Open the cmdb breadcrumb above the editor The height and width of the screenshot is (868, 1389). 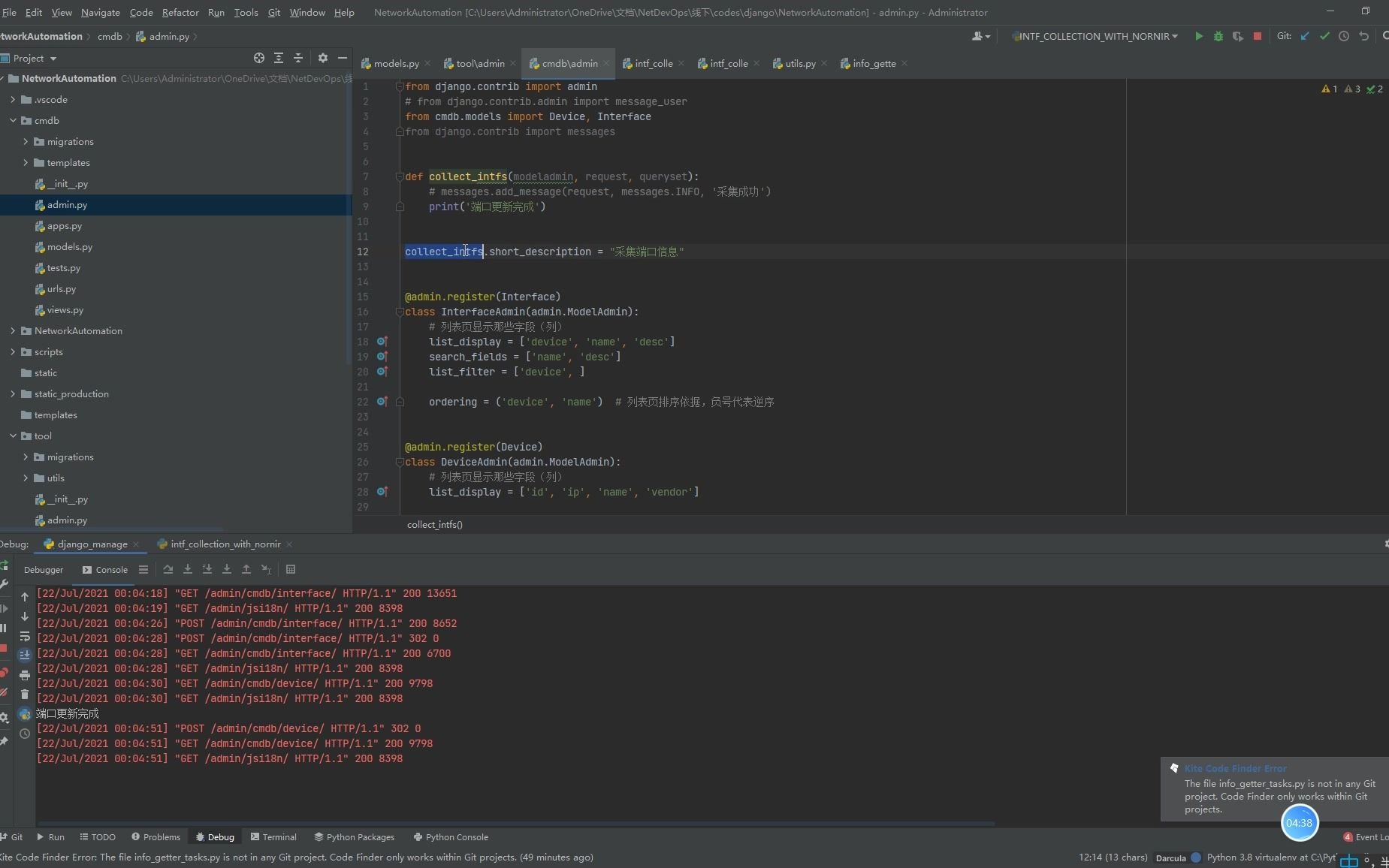pos(110,36)
